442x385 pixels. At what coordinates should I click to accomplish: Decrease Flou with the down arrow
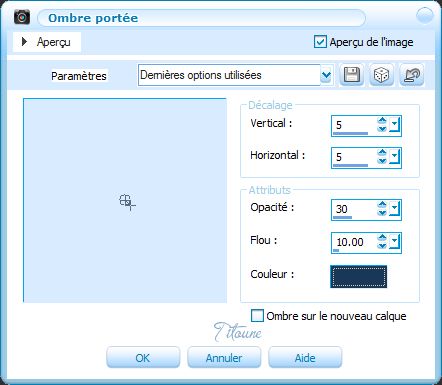pos(382,246)
